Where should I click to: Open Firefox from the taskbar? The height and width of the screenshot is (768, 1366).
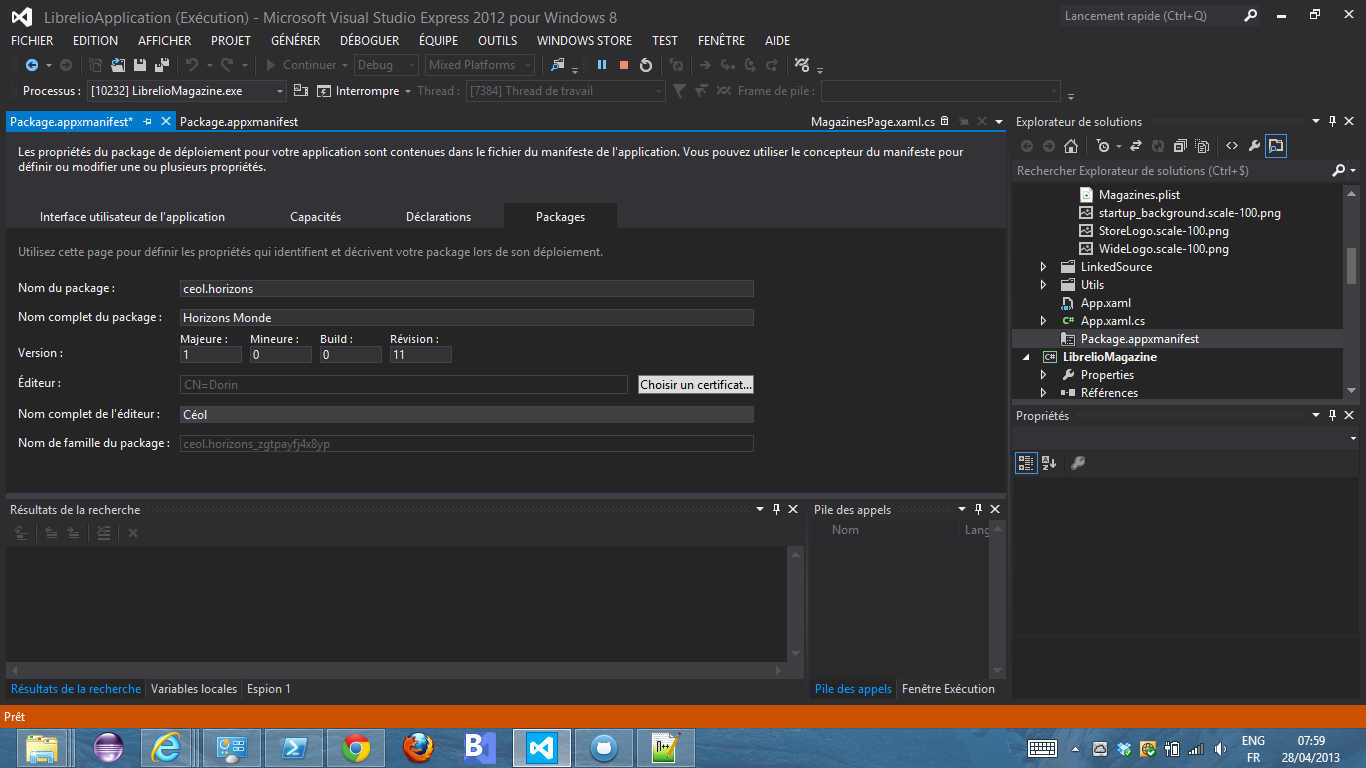click(x=418, y=747)
